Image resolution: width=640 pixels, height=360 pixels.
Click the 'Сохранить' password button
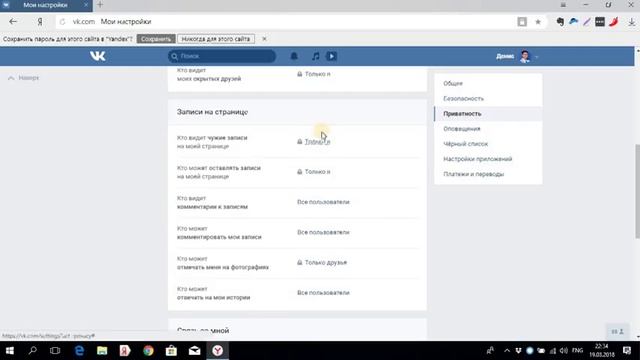click(156, 39)
